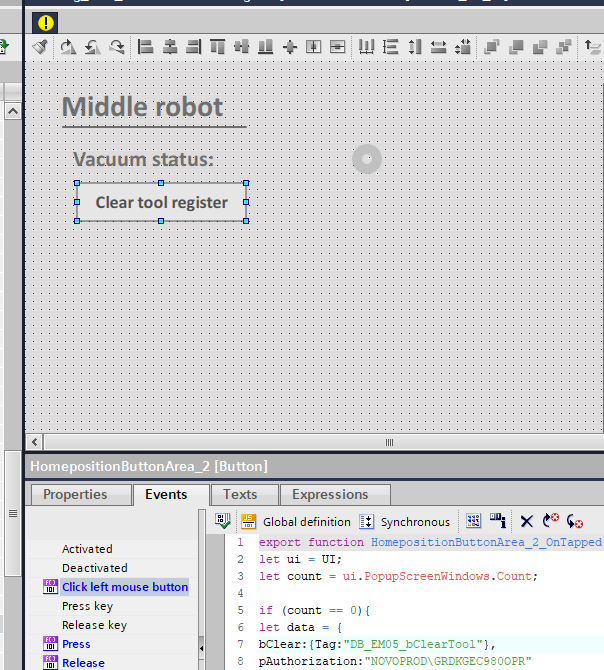This screenshot has height=670, width=604.
Task: Open the Expressions tab
Action: 335,494
